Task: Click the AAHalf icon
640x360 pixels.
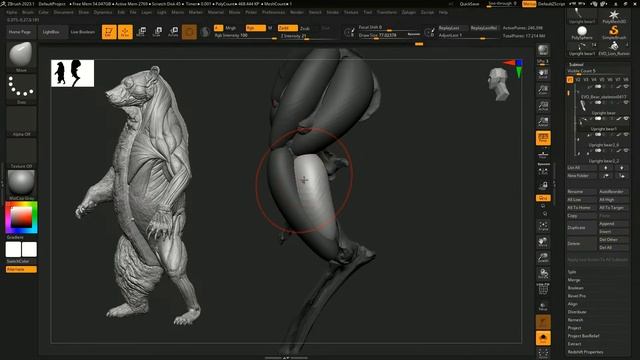Action: (x=543, y=122)
